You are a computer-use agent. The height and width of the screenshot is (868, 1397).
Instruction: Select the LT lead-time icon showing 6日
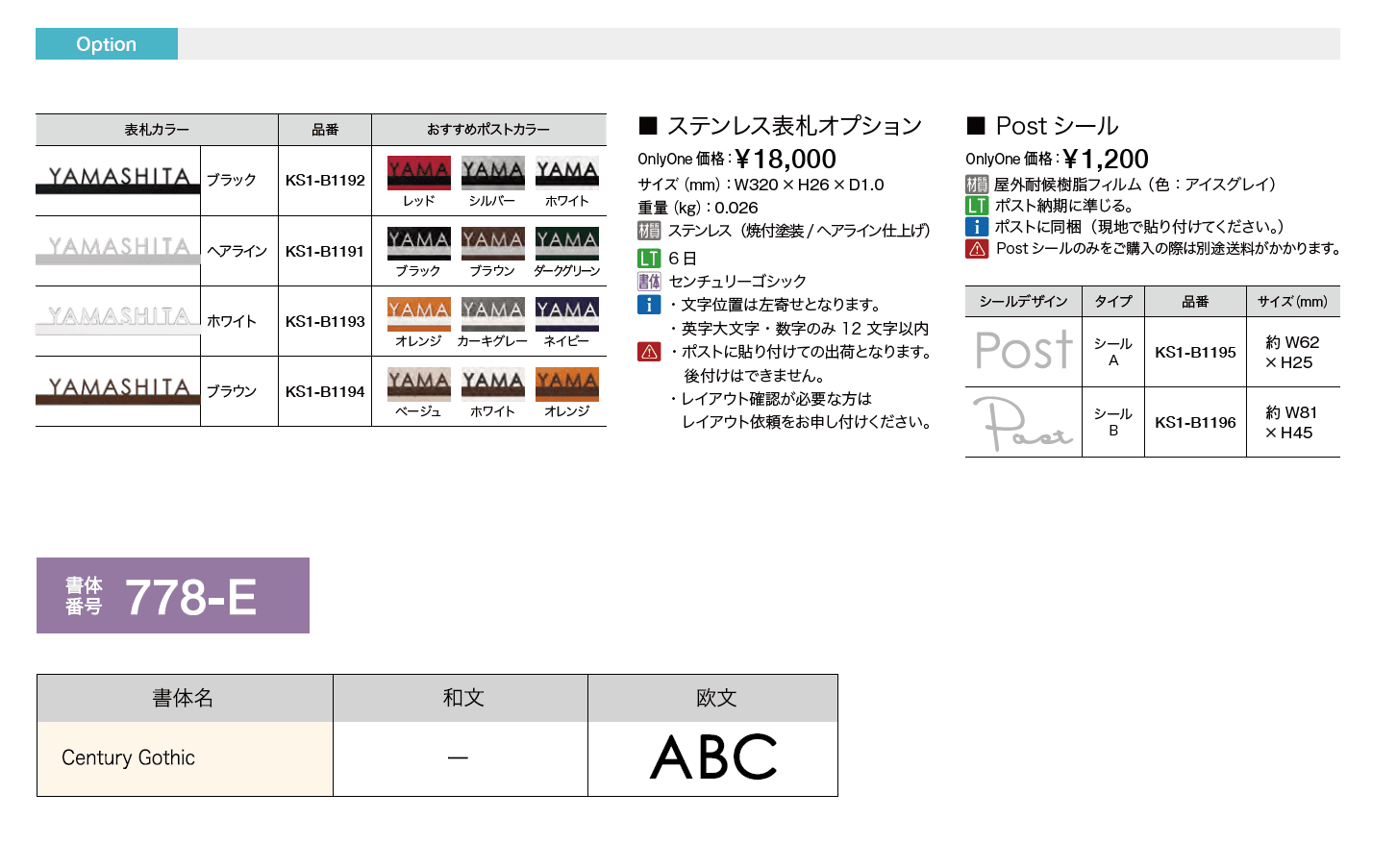point(650,258)
